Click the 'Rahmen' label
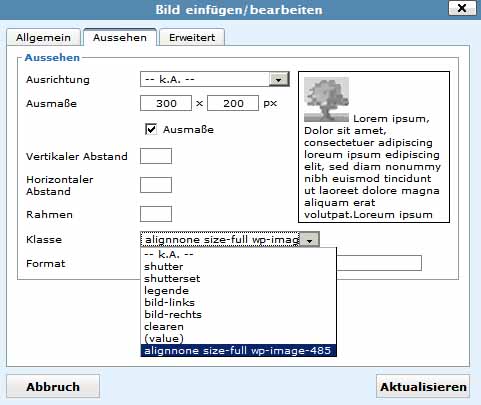This screenshot has height=405, width=481. 49,214
